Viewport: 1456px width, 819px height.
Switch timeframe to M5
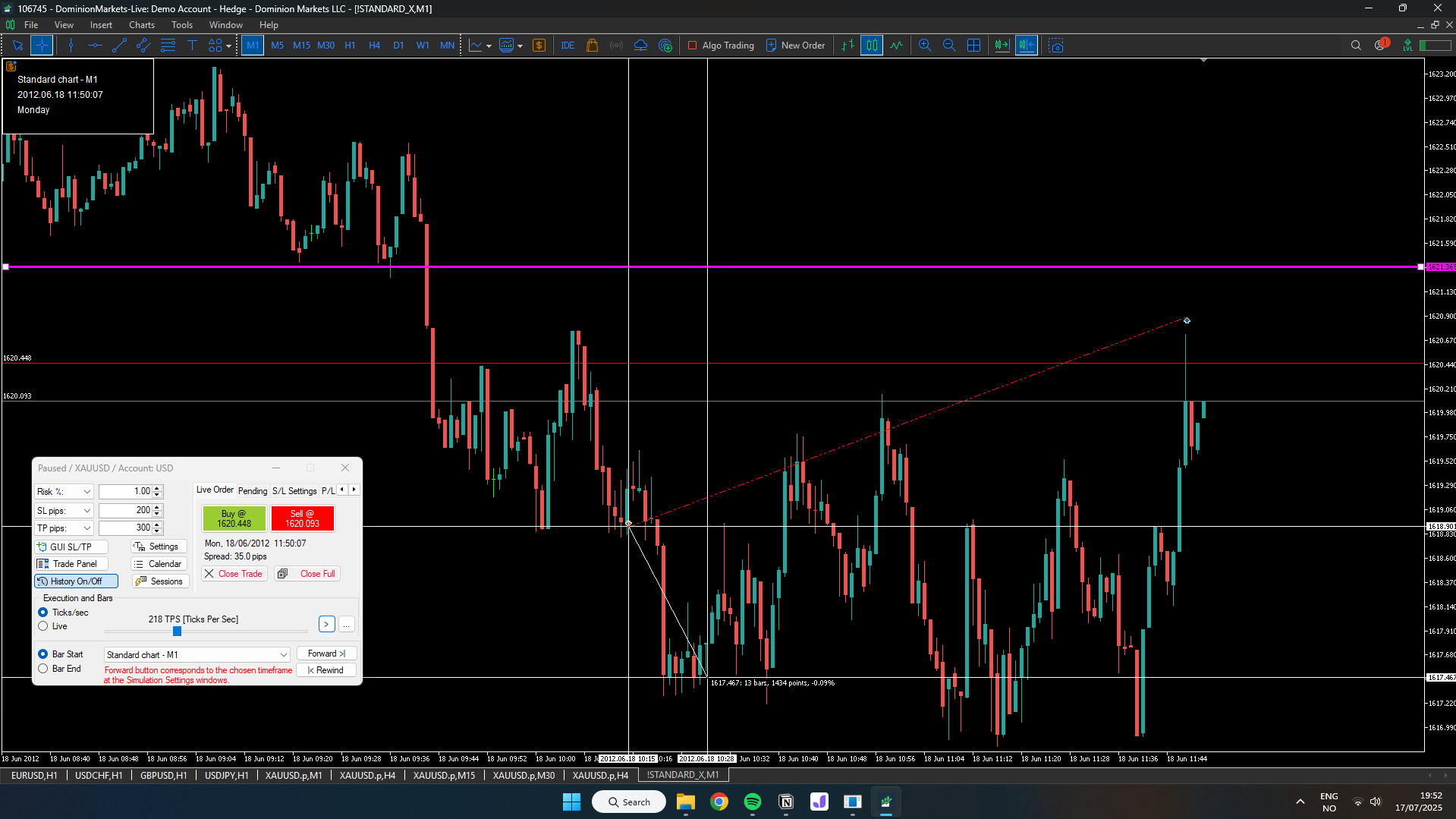point(277,46)
